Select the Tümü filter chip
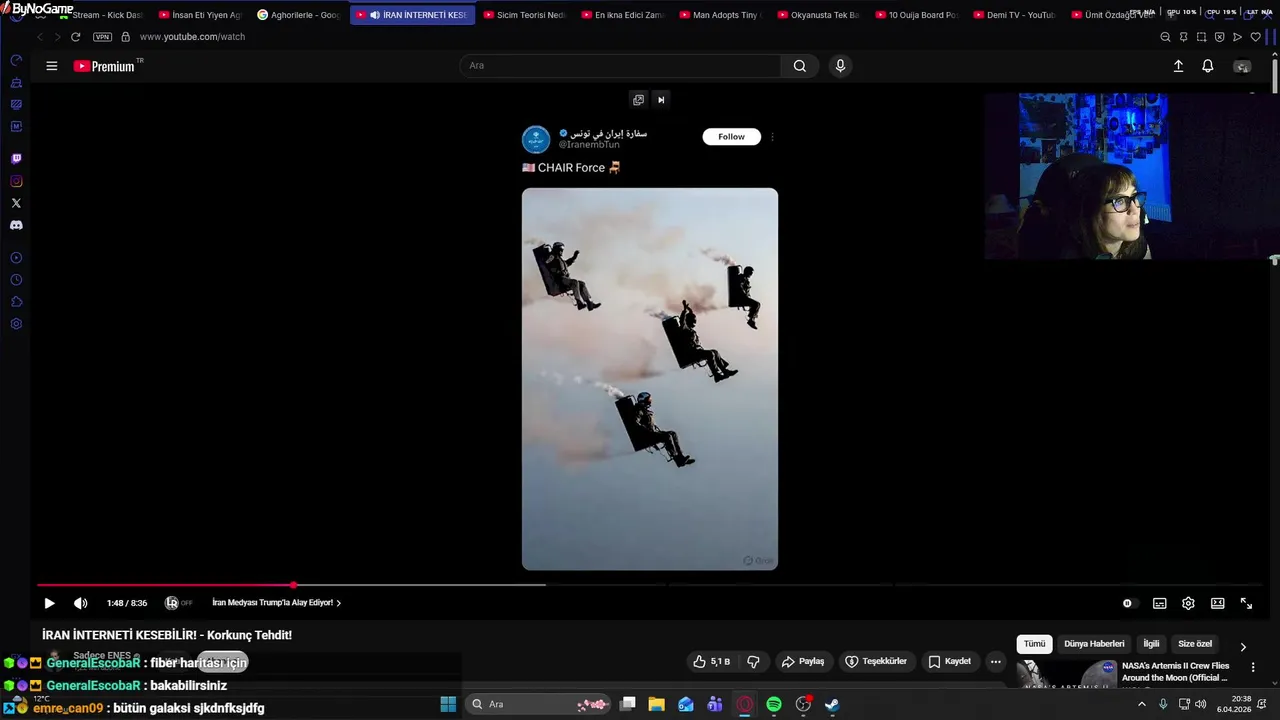Screen dimensions: 1280x720 [x=1034, y=644]
